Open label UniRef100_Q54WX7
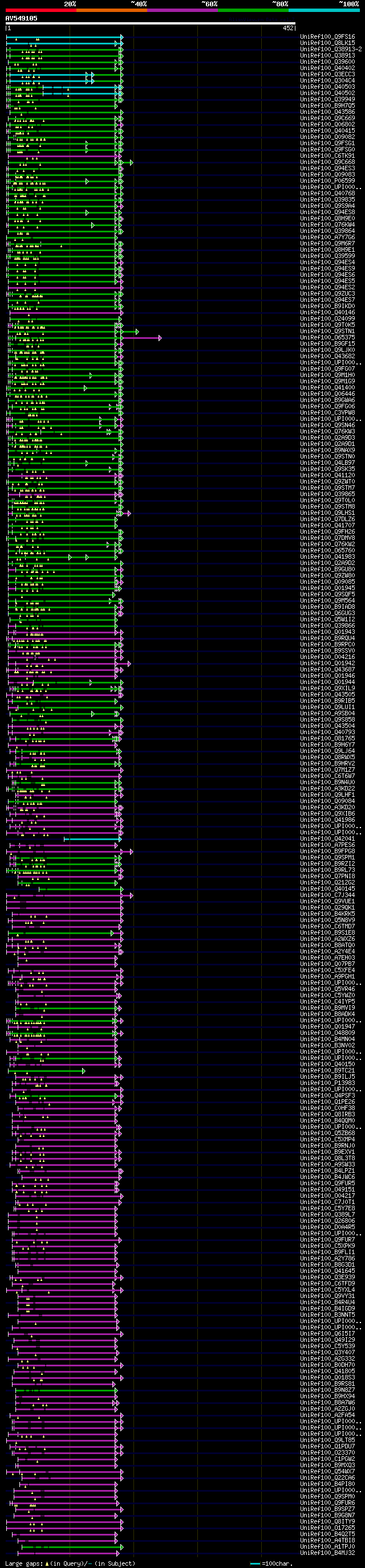The image size is (365, 1568). 327,1471
